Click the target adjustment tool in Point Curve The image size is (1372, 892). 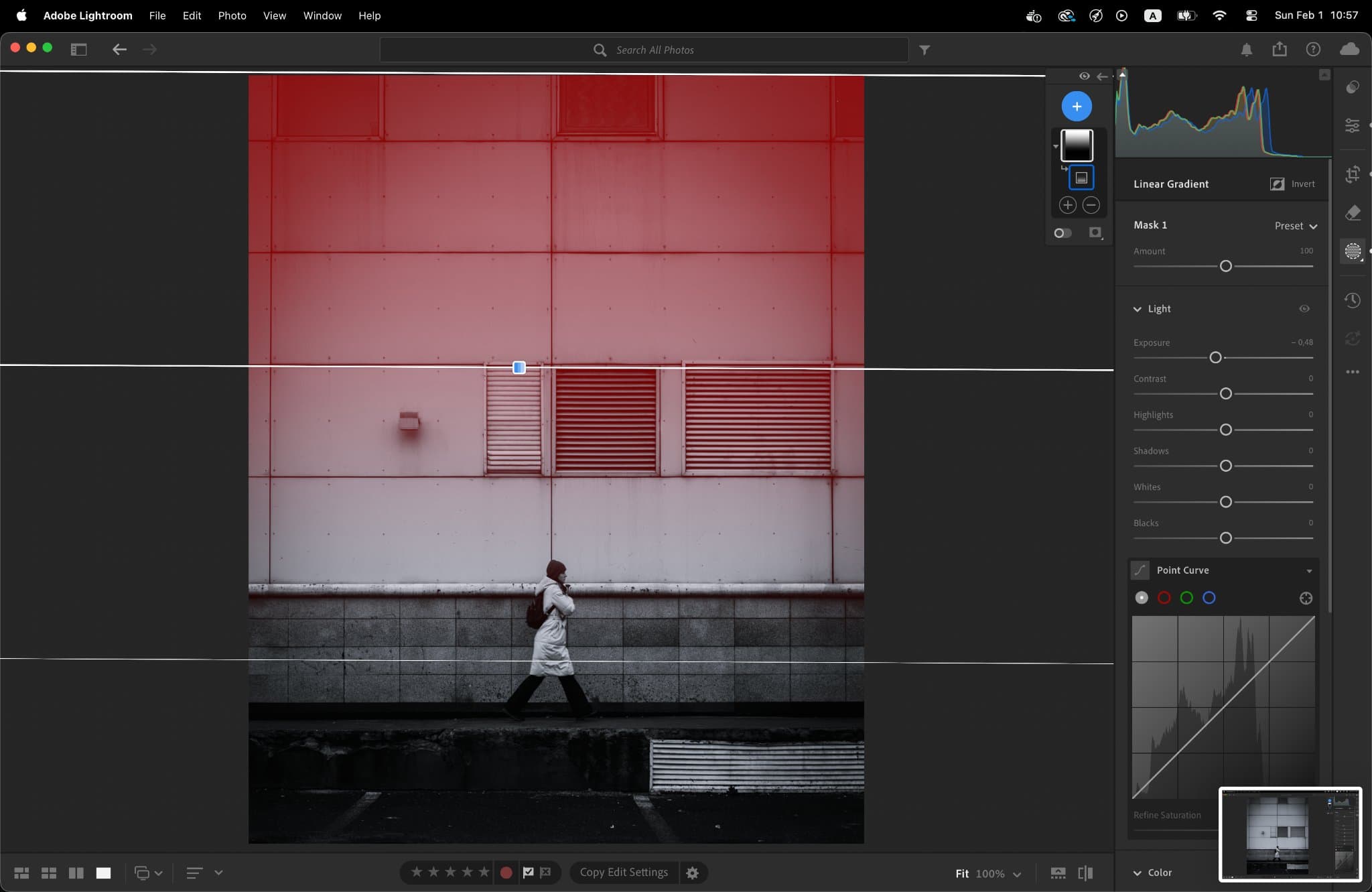(x=1306, y=598)
